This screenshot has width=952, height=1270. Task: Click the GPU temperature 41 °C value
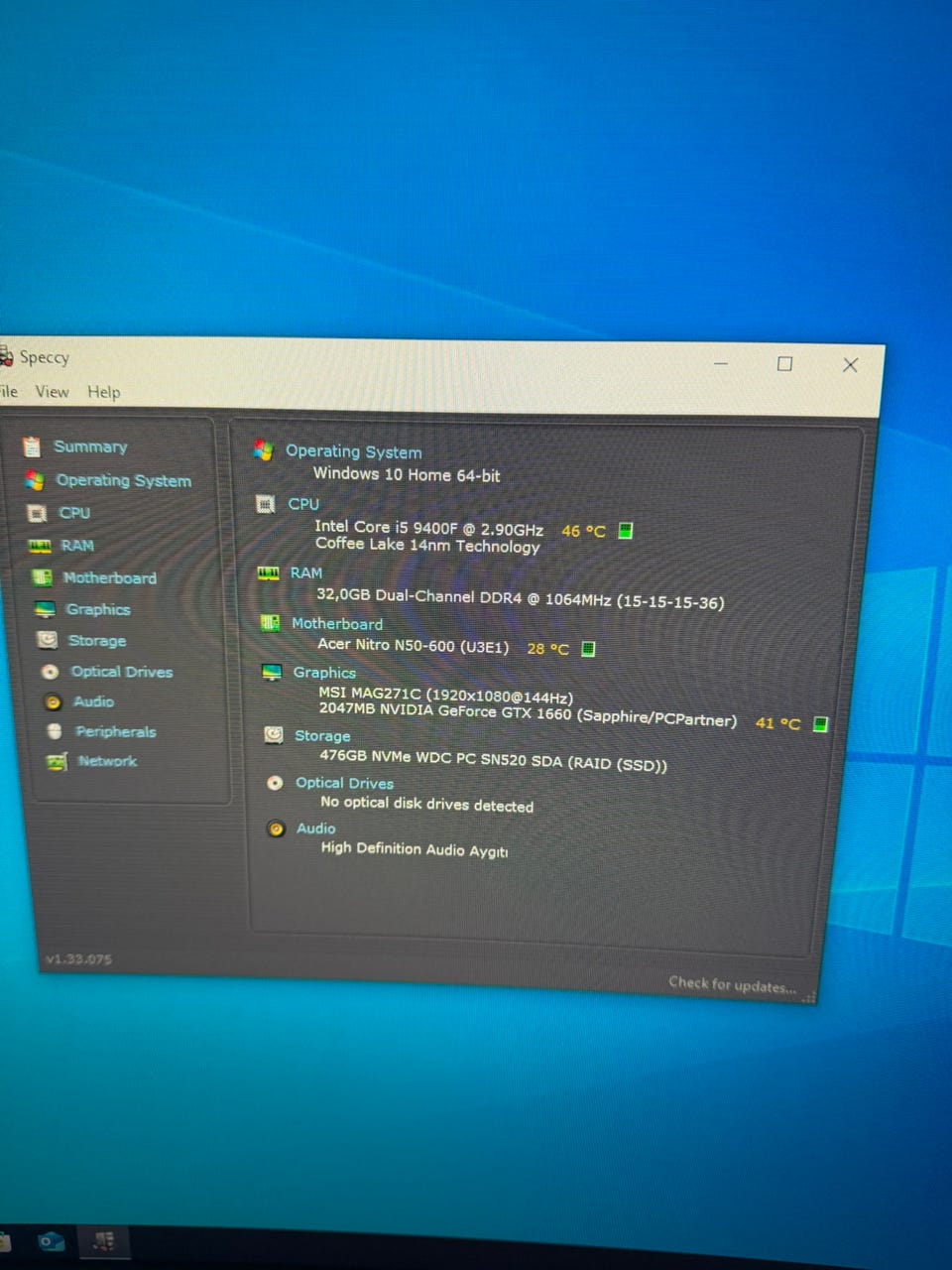[x=777, y=723]
